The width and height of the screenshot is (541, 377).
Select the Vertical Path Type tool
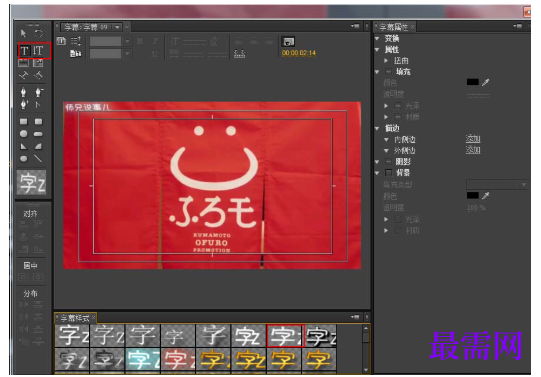click(x=38, y=75)
